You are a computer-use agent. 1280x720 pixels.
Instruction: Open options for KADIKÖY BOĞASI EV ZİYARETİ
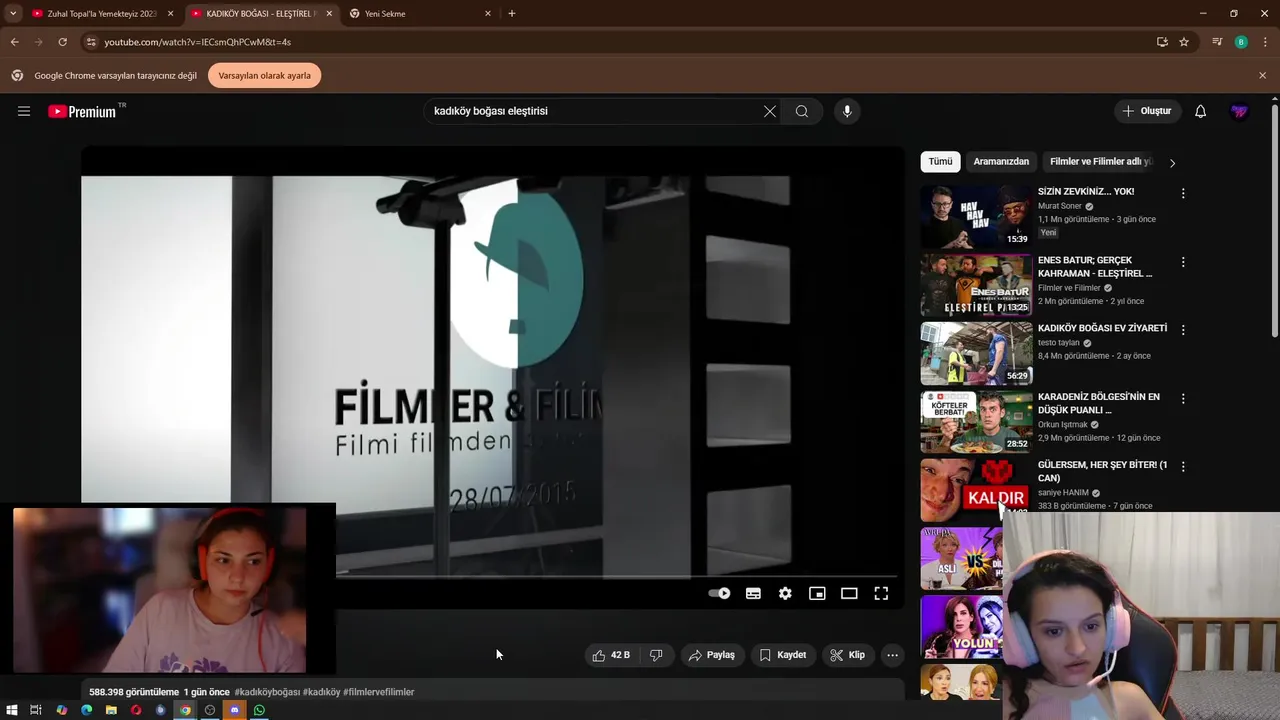click(x=1183, y=330)
